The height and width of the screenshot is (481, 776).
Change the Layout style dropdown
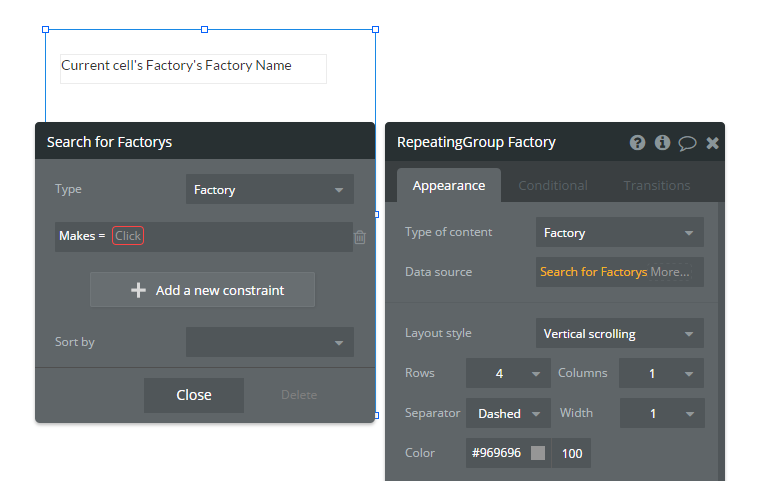[x=619, y=333]
